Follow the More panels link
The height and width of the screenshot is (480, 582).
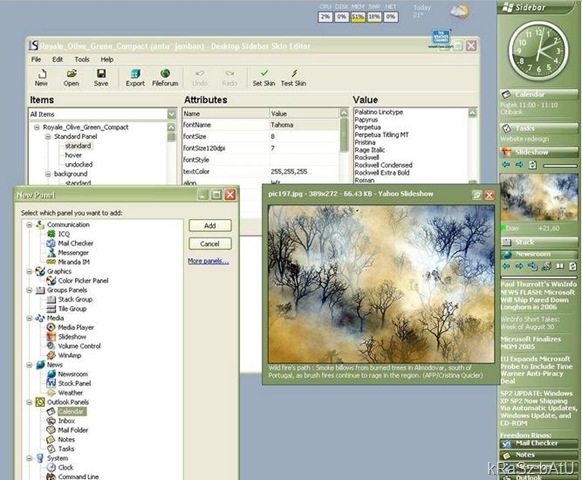click(x=208, y=261)
